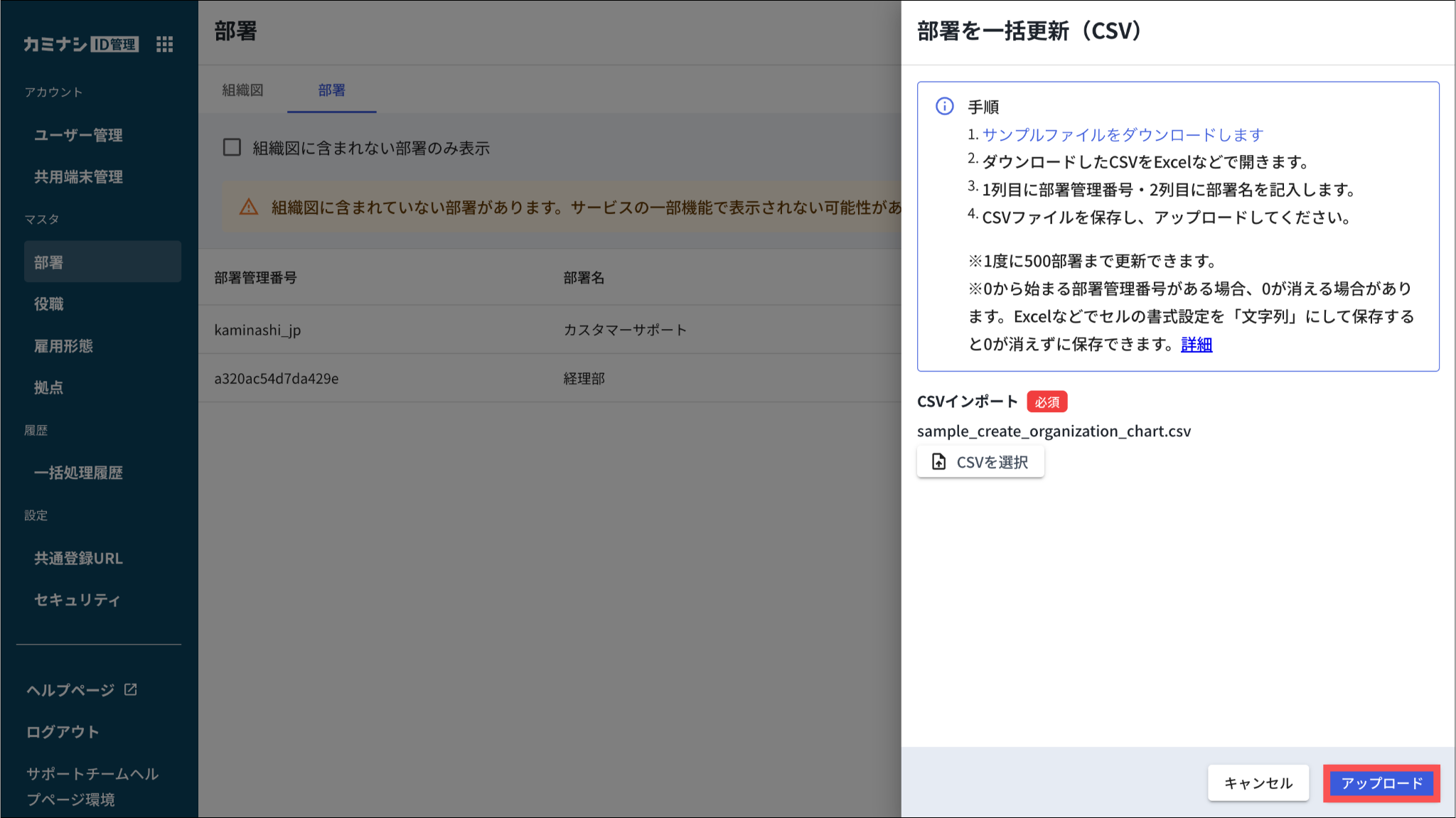Screen dimensions: 1456x818
Task: Open ユーザー管理 in the sidebar
Action: 79,135
